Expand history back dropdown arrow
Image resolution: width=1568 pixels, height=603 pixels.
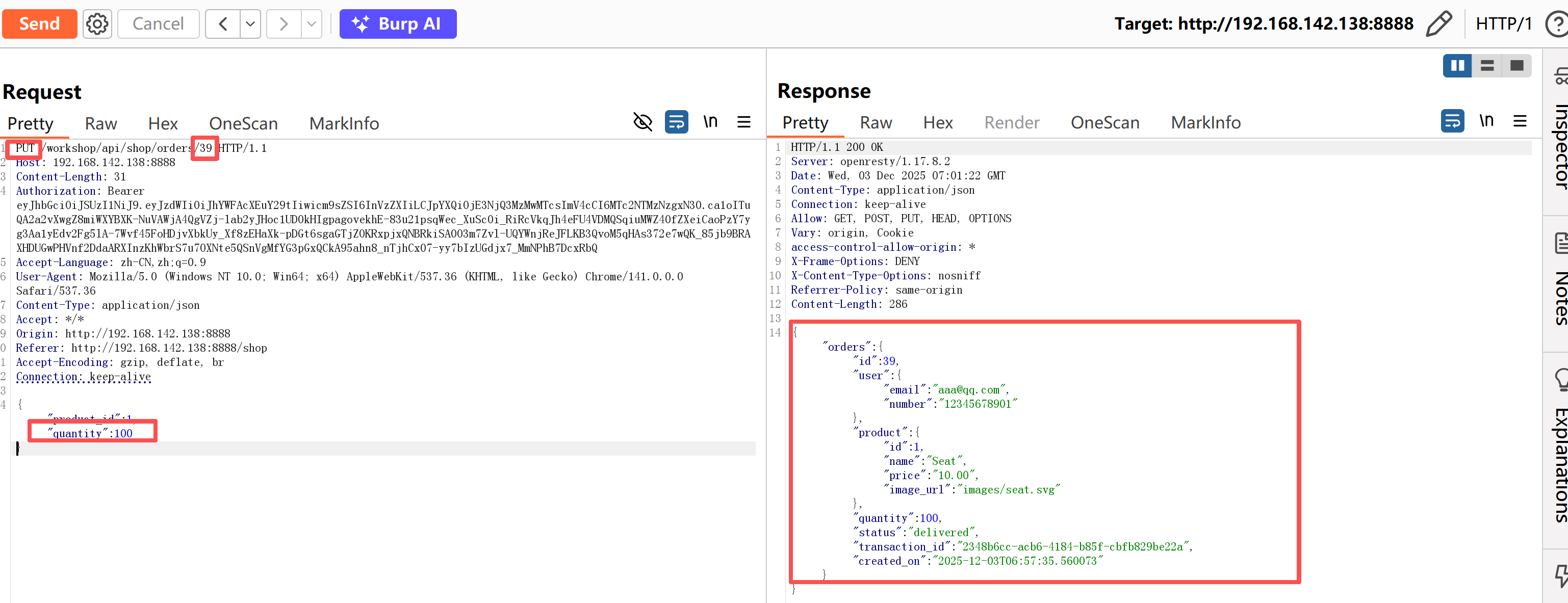pos(250,24)
